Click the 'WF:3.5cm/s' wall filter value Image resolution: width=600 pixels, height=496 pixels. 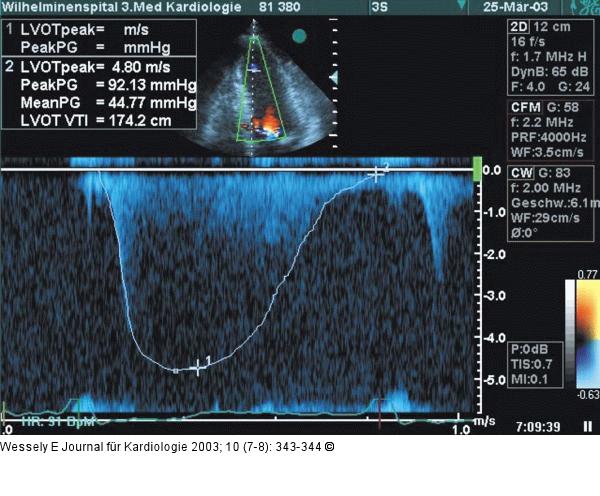pos(547,152)
